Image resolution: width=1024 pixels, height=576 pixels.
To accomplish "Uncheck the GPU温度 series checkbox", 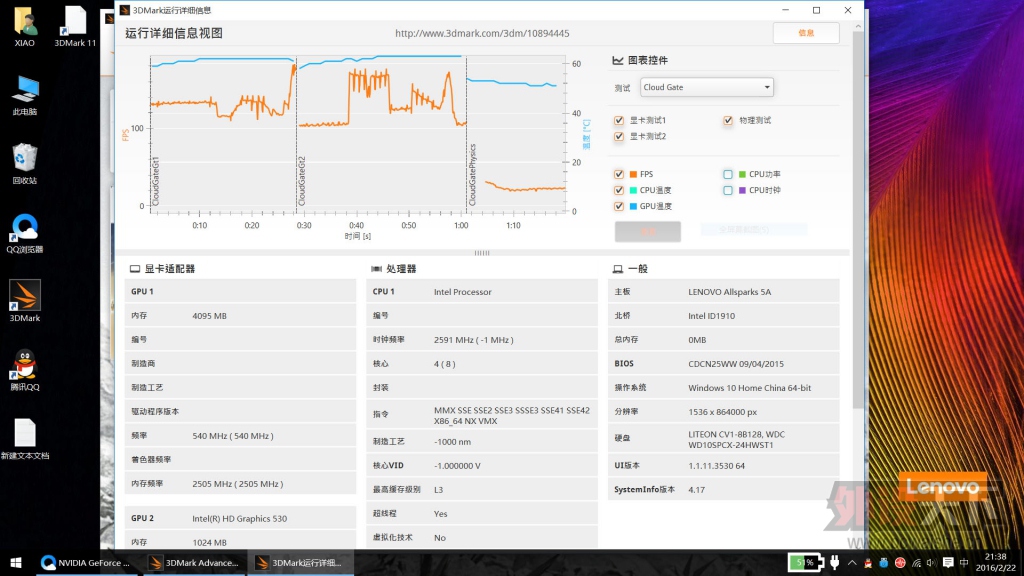I will coord(618,206).
